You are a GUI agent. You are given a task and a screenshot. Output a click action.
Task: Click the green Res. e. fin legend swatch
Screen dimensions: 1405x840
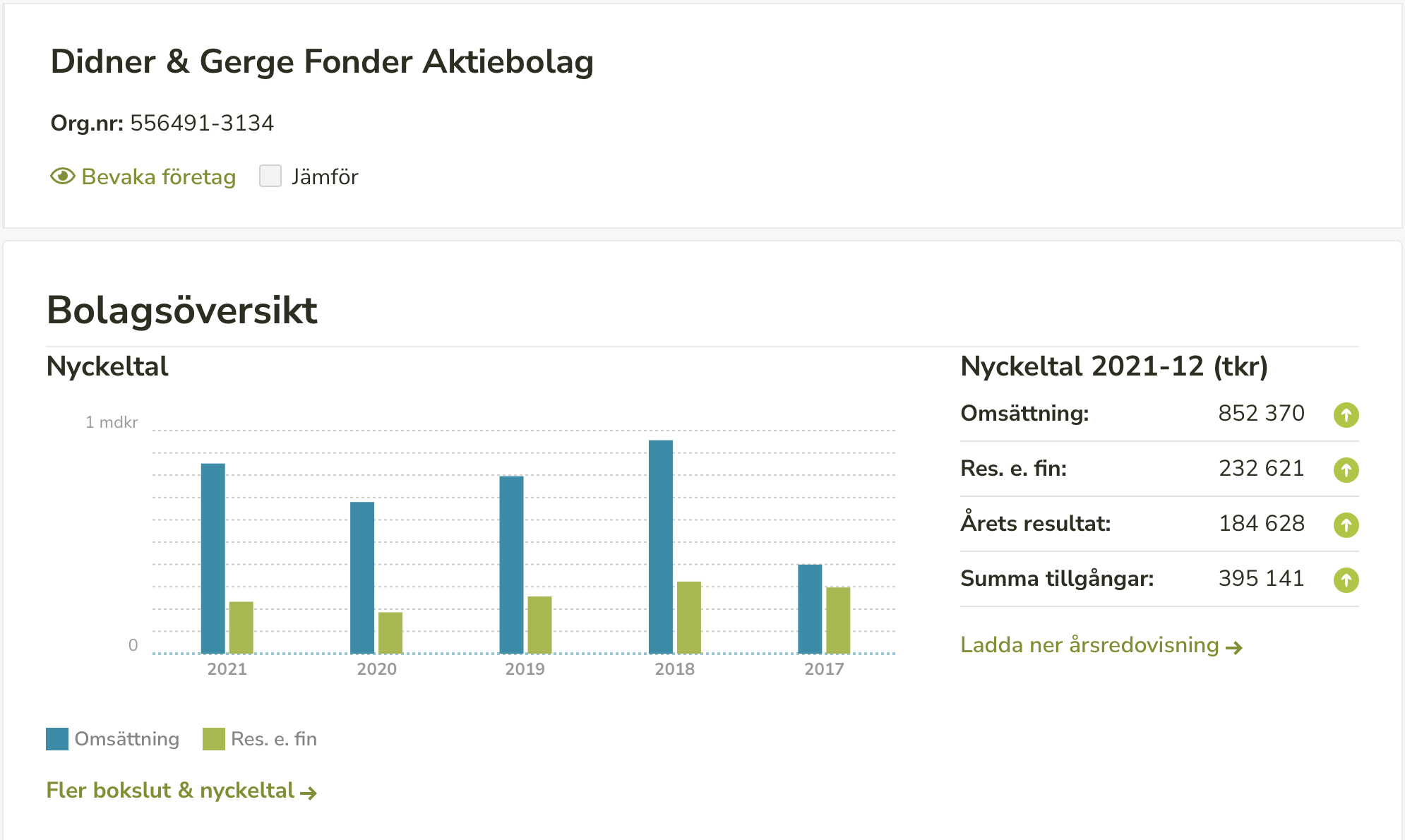pos(213,739)
